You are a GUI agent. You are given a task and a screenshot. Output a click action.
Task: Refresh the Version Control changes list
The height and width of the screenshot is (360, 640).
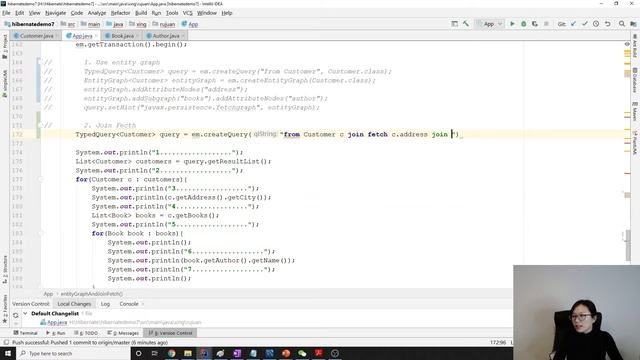[x=16, y=315]
